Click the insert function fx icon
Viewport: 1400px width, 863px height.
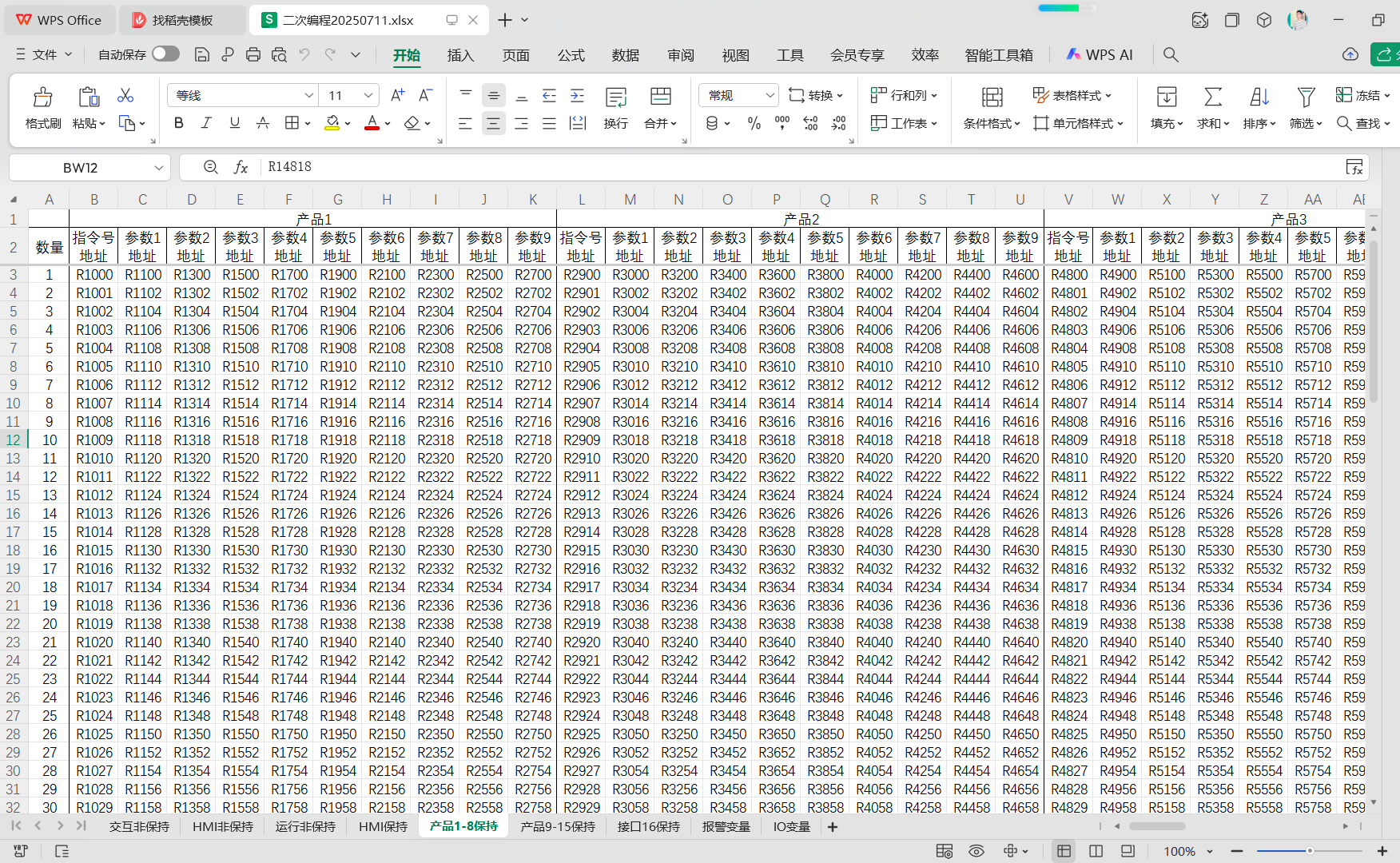241,167
